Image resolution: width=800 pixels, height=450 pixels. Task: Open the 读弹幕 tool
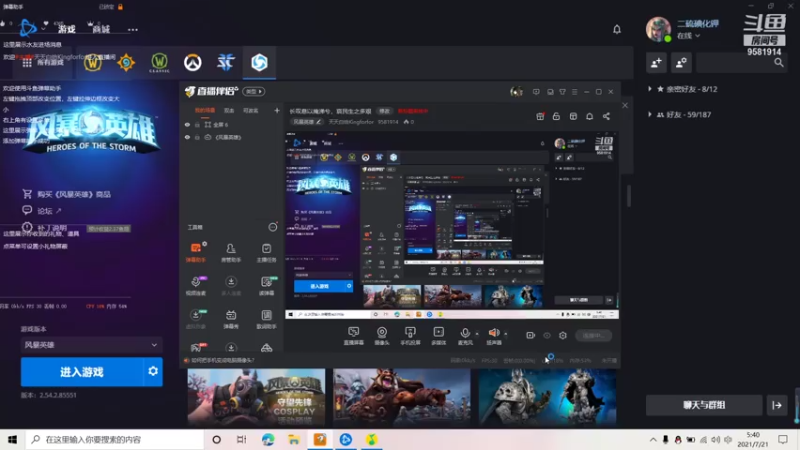pyautogui.click(x=266, y=286)
